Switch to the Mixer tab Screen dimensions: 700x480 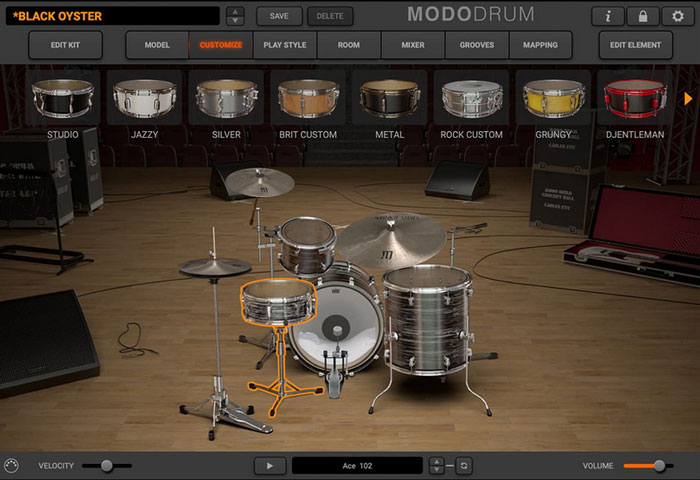[413, 45]
